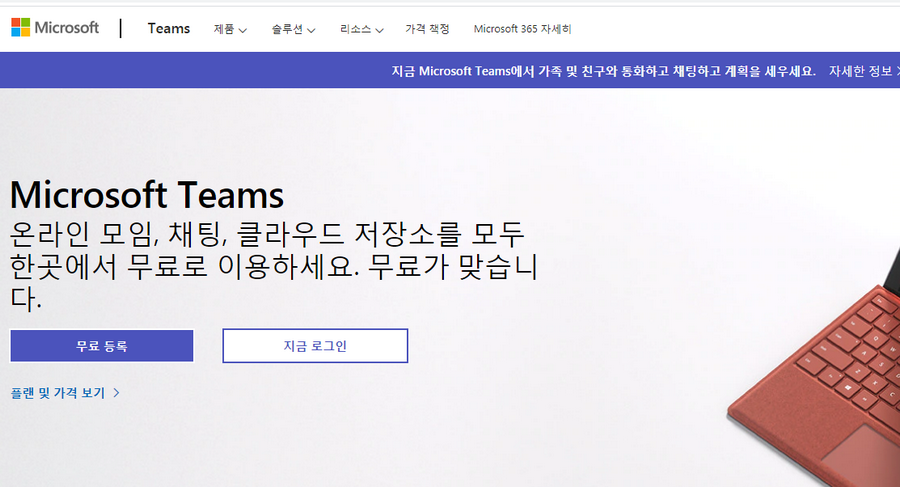Screen dimensions: 900x487
Task: Click the banner text about Microsoft Teams 가족 및 친구
Action: tap(603, 71)
